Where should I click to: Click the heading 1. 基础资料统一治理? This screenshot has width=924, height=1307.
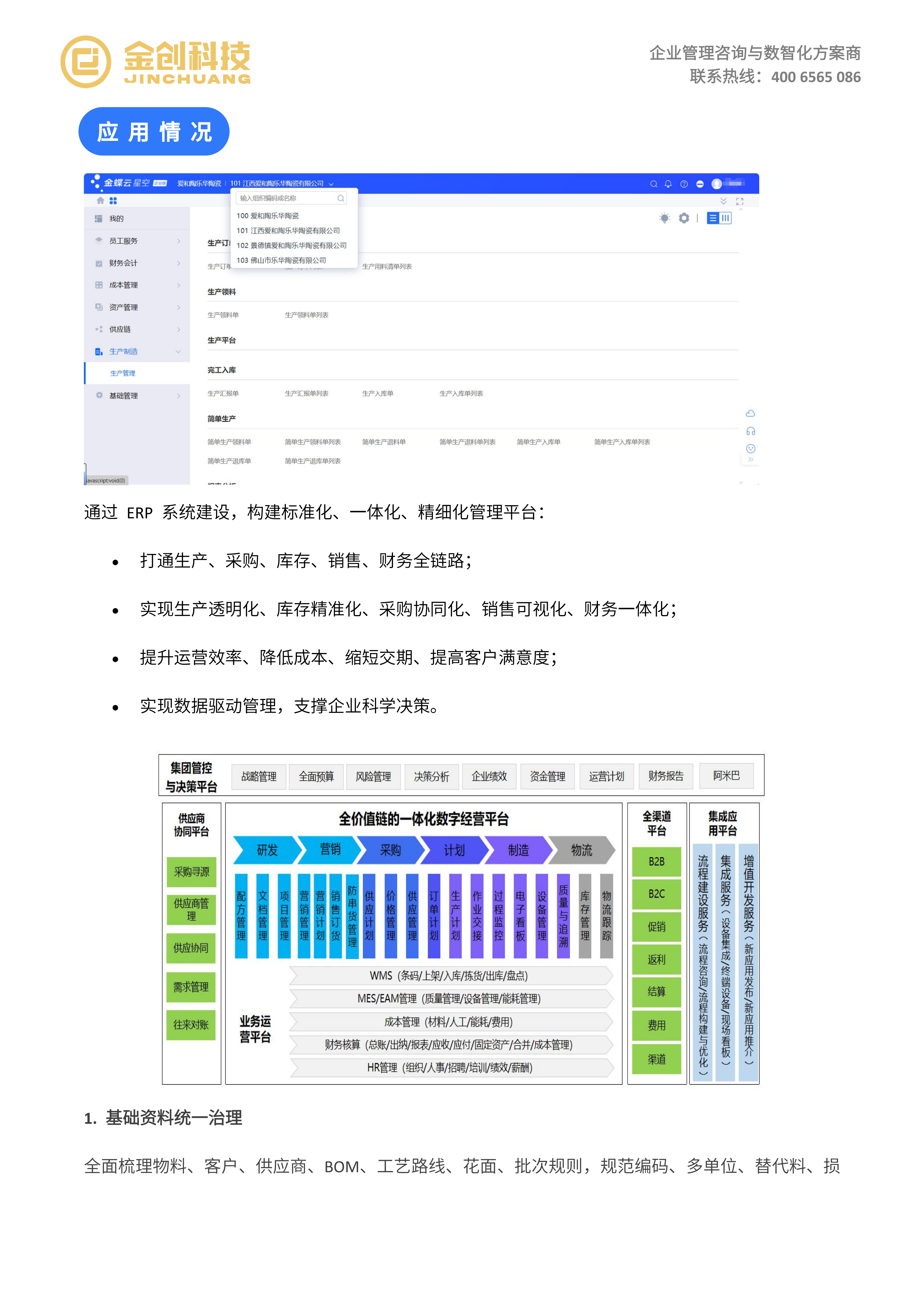pos(163,1118)
